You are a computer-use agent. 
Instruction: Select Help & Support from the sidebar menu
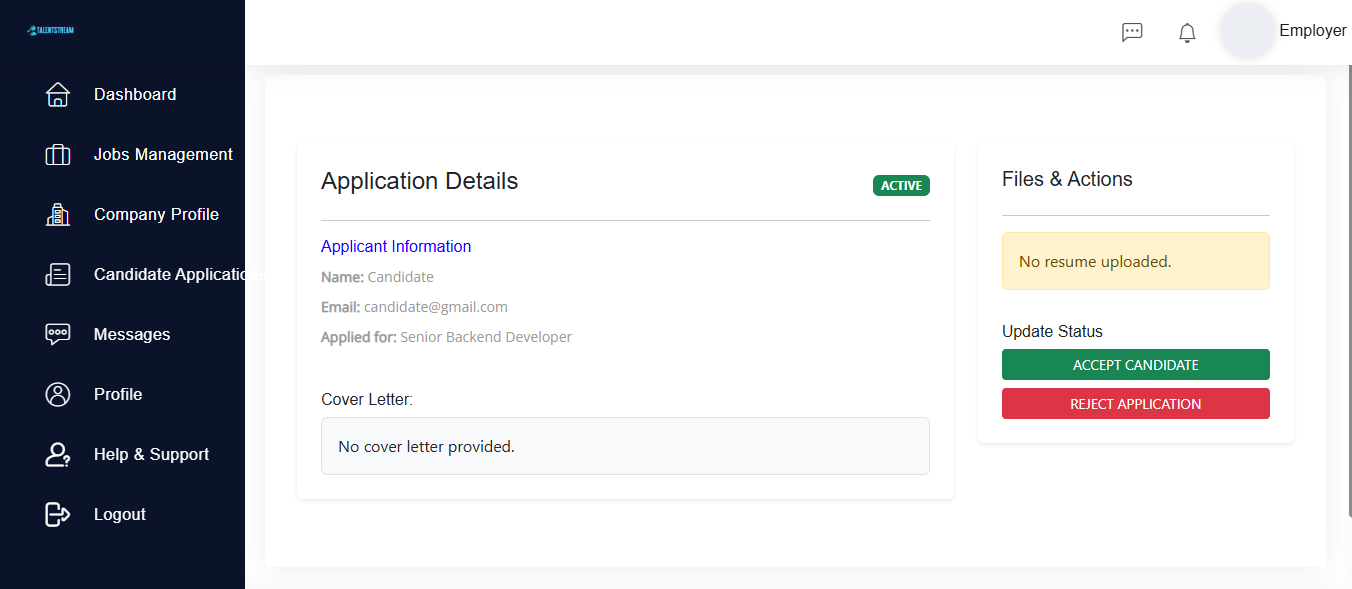click(x=151, y=453)
